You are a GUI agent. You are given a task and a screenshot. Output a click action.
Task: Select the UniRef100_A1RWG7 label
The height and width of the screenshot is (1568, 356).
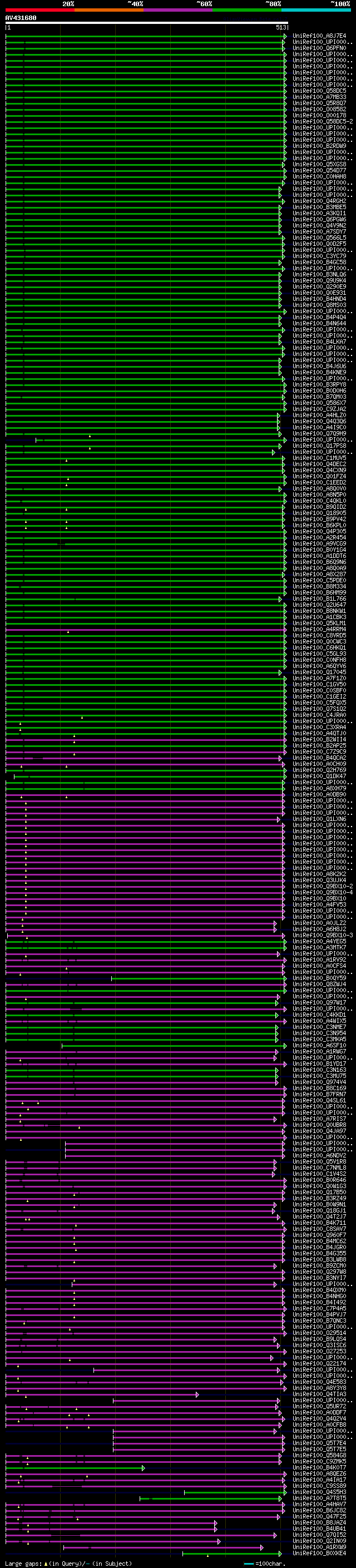[x=319, y=1051]
